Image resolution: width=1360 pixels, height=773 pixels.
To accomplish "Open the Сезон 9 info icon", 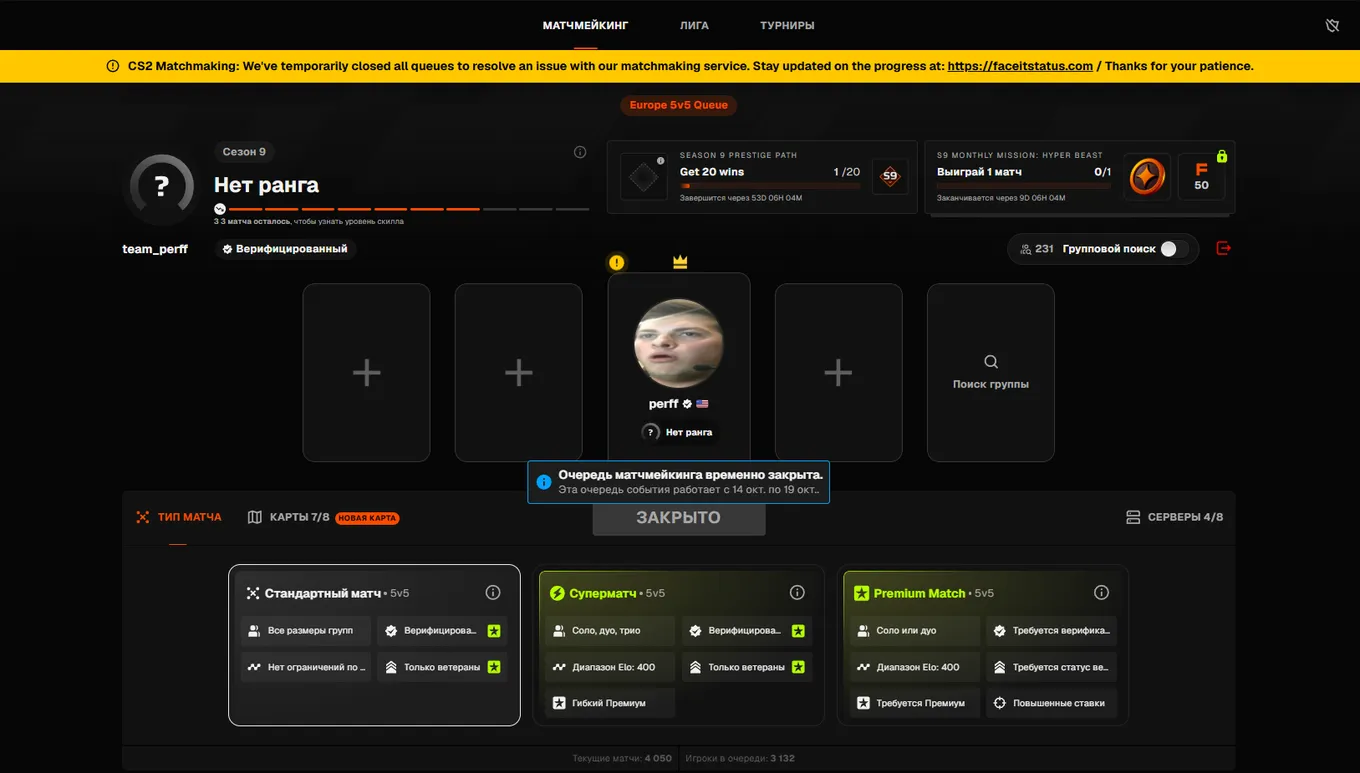I will click(580, 152).
